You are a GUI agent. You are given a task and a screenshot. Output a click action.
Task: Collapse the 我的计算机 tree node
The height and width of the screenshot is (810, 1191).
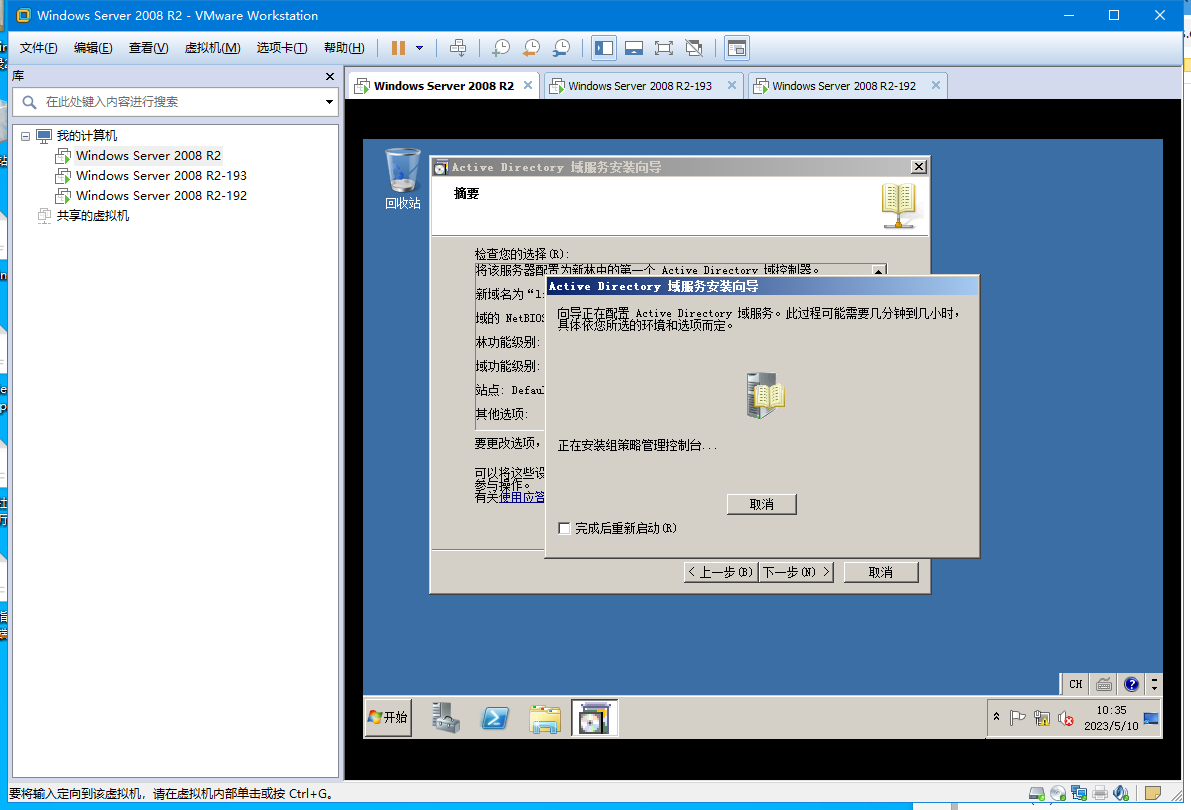(25, 136)
